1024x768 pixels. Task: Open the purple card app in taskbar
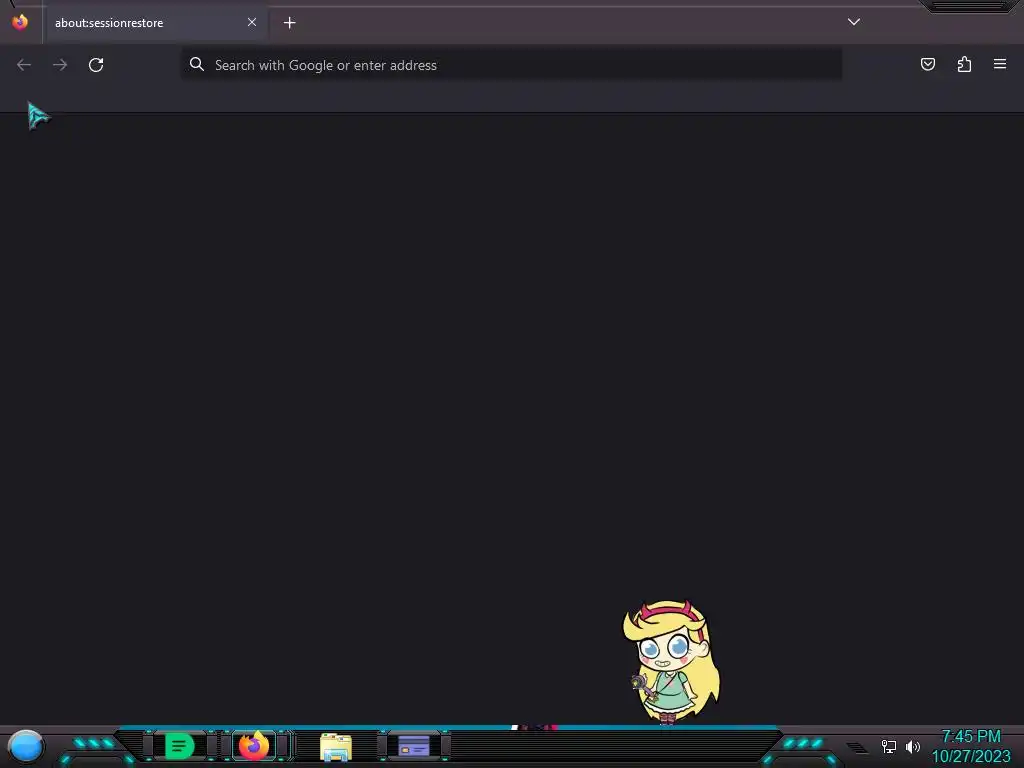[x=413, y=745]
